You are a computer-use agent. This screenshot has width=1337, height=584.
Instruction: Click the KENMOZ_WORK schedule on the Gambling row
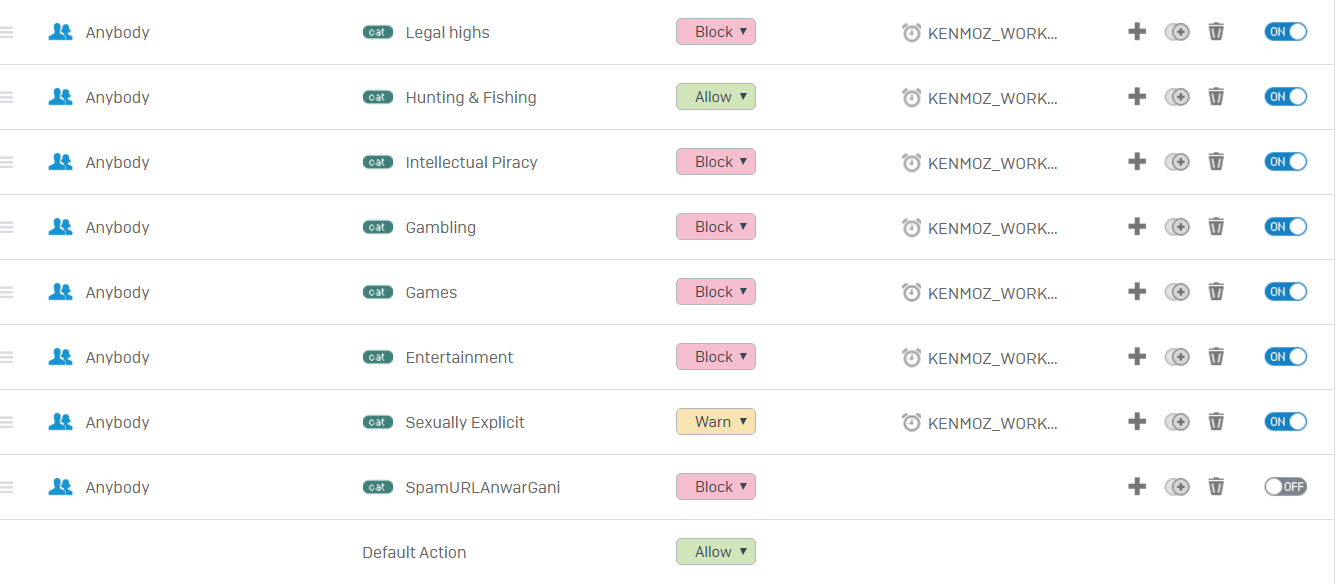[992, 228]
